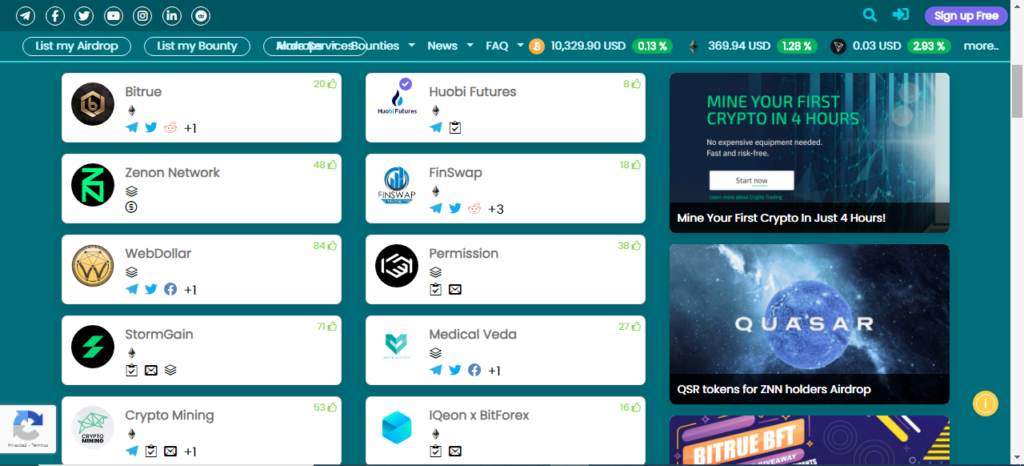Image resolution: width=1024 pixels, height=466 pixels.
Task: Open the Quasar QSR tokens banner
Action: 809,324
